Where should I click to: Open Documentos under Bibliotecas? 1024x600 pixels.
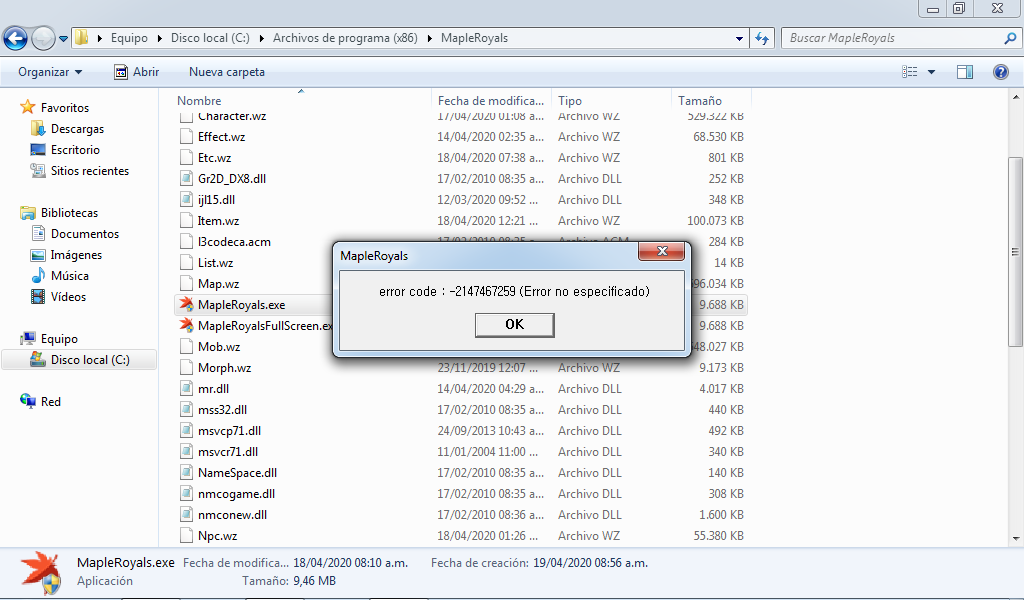pos(84,234)
